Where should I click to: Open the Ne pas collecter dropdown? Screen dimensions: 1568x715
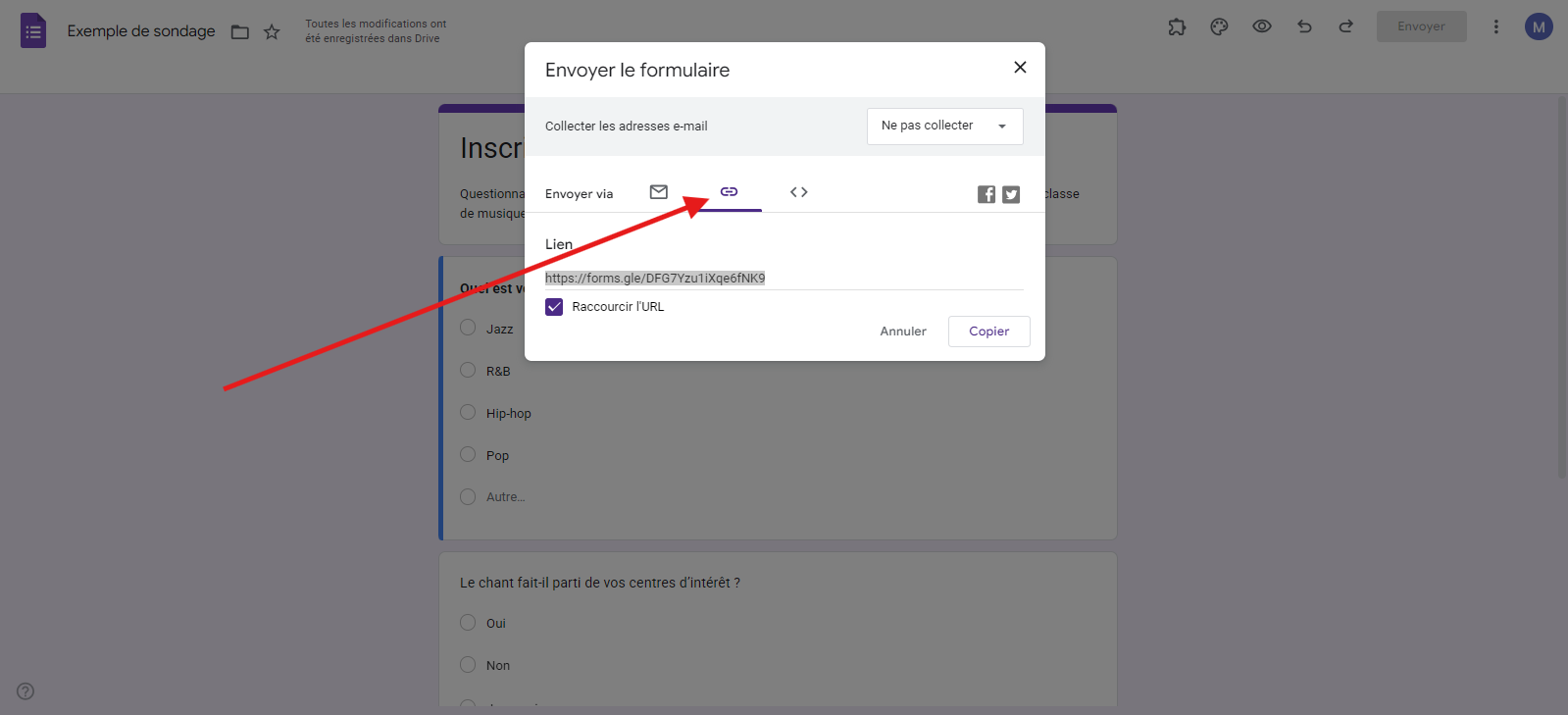[944, 127]
